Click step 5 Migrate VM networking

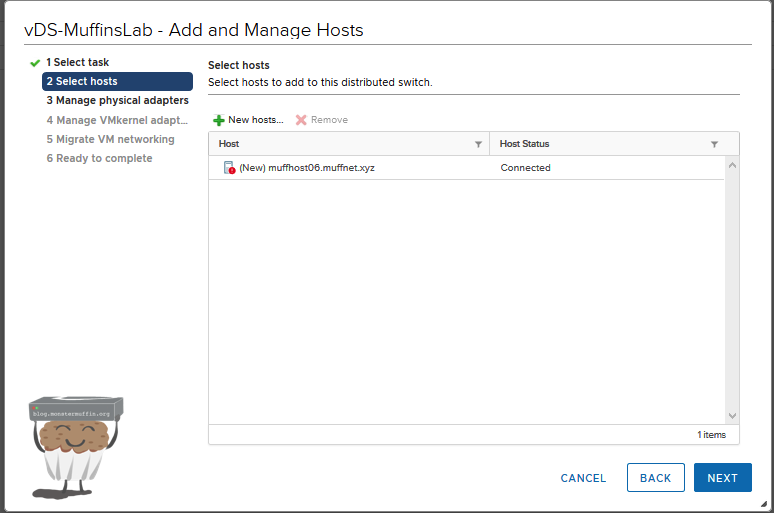[110, 139]
